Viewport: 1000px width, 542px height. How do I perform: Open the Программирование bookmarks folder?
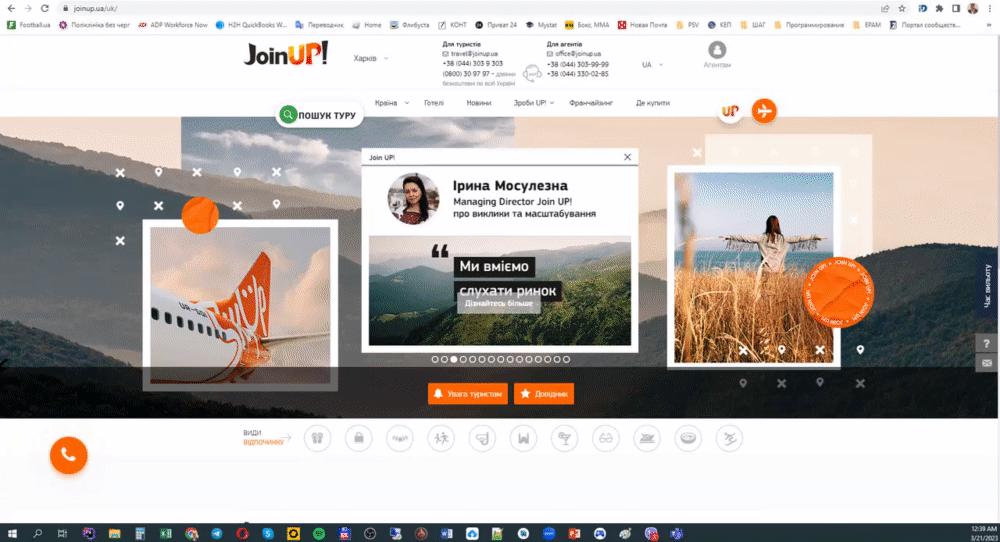tap(809, 25)
